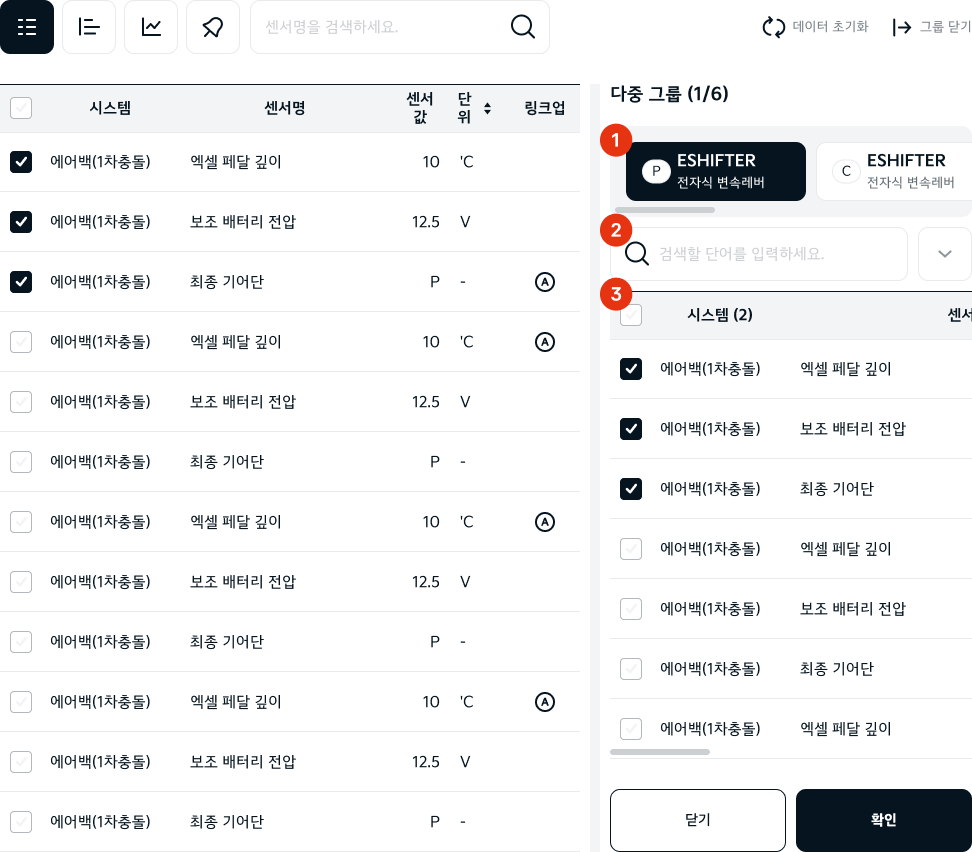Uncheck left table's checked 엑셀 페달 깊이 row
Image resolution: width=972 pixels, height=852 pixels.
21,162
